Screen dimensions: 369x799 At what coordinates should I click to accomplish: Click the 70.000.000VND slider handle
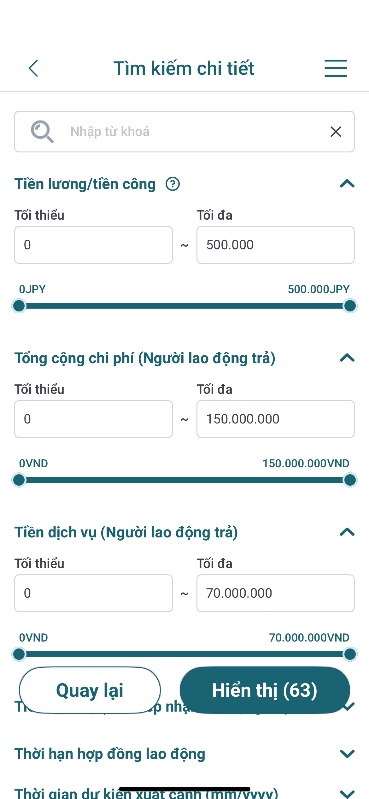tap(350, 654)
